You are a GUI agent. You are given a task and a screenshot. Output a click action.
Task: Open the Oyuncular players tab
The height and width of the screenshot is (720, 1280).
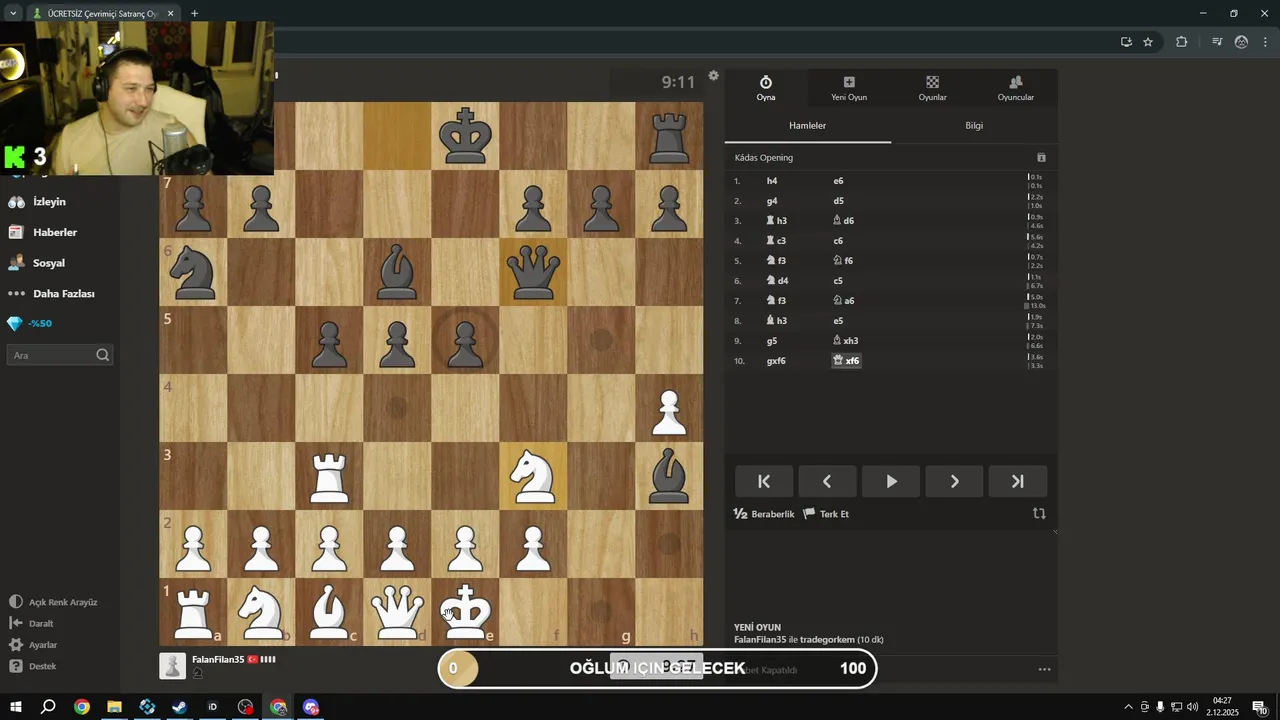pyautogui.click(x=1015, y=88)
